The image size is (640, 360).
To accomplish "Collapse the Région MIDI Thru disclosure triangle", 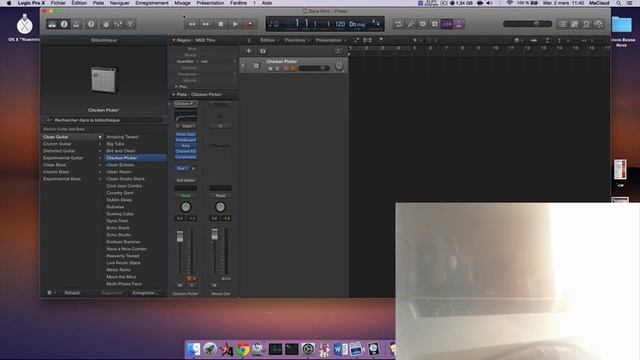I will pyautogui.click(x=173, y=40).
